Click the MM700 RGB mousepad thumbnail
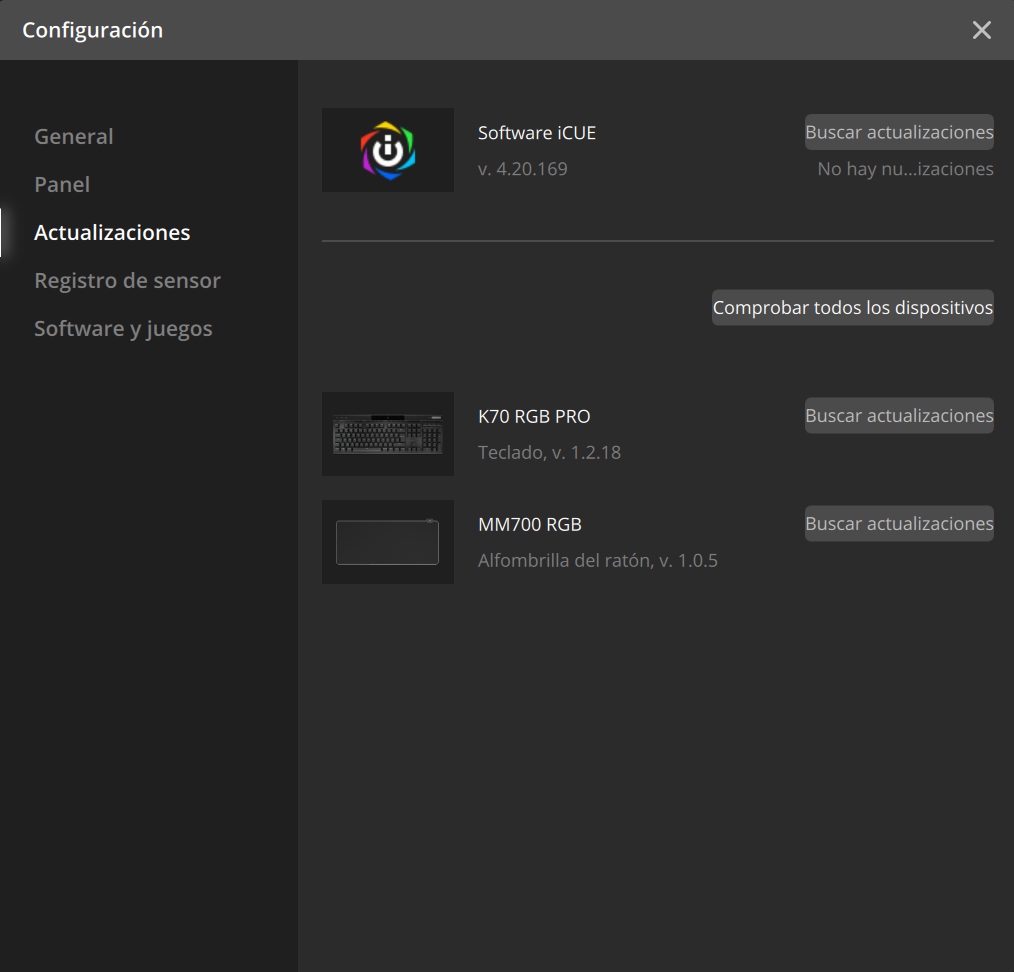 click(388, 542)
